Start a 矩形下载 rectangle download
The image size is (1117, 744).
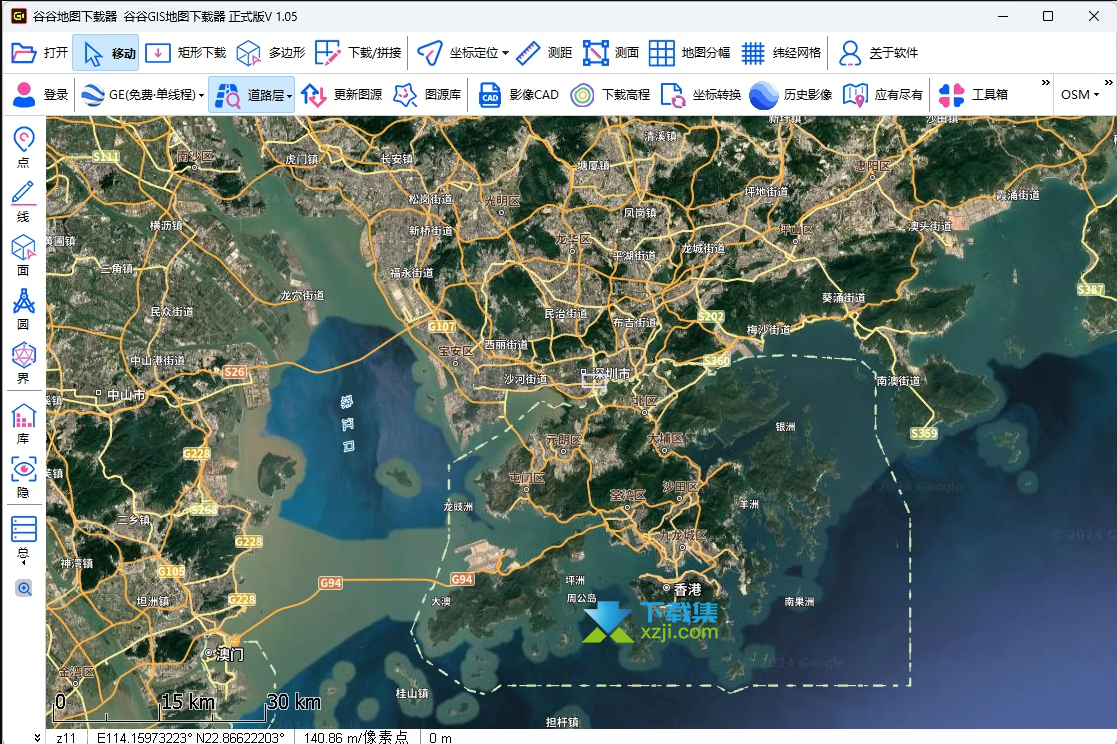[186, 53]
